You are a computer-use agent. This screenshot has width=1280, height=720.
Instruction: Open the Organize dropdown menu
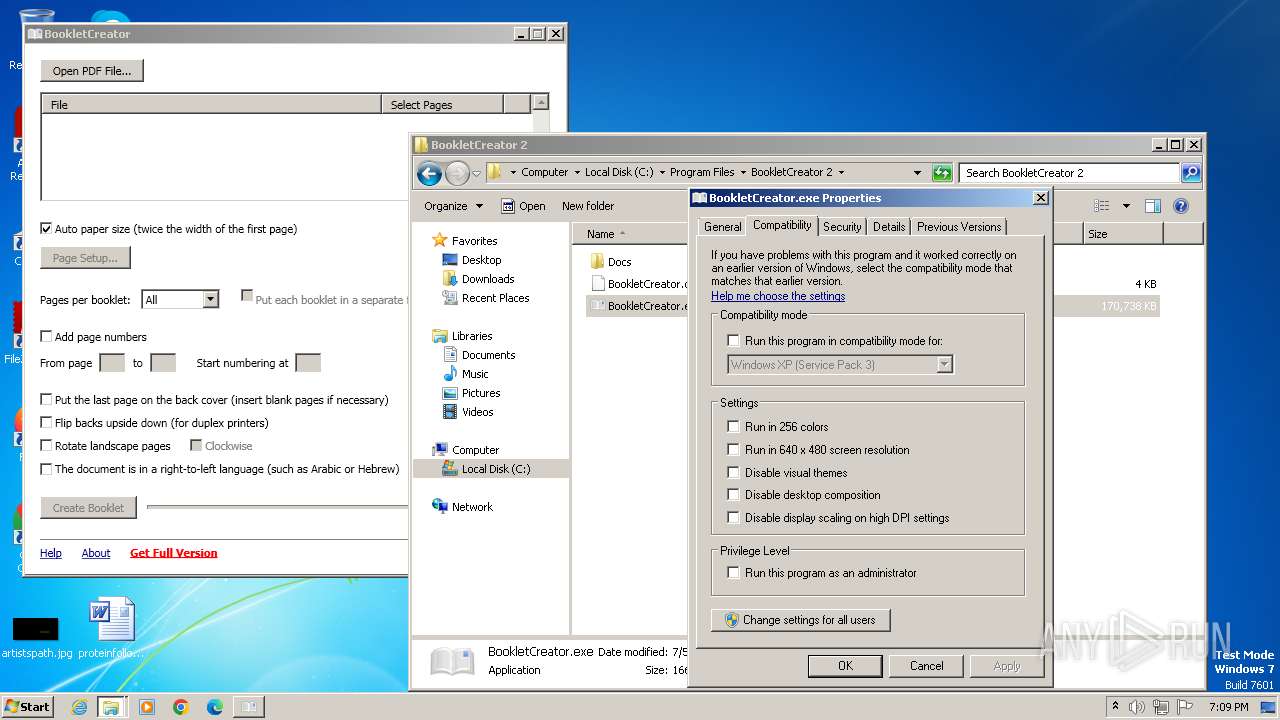[x=453, y=206]
